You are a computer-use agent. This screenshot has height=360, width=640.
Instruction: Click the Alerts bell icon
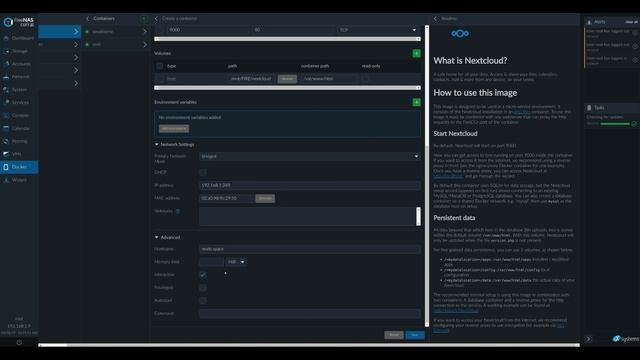coord(589,22)
